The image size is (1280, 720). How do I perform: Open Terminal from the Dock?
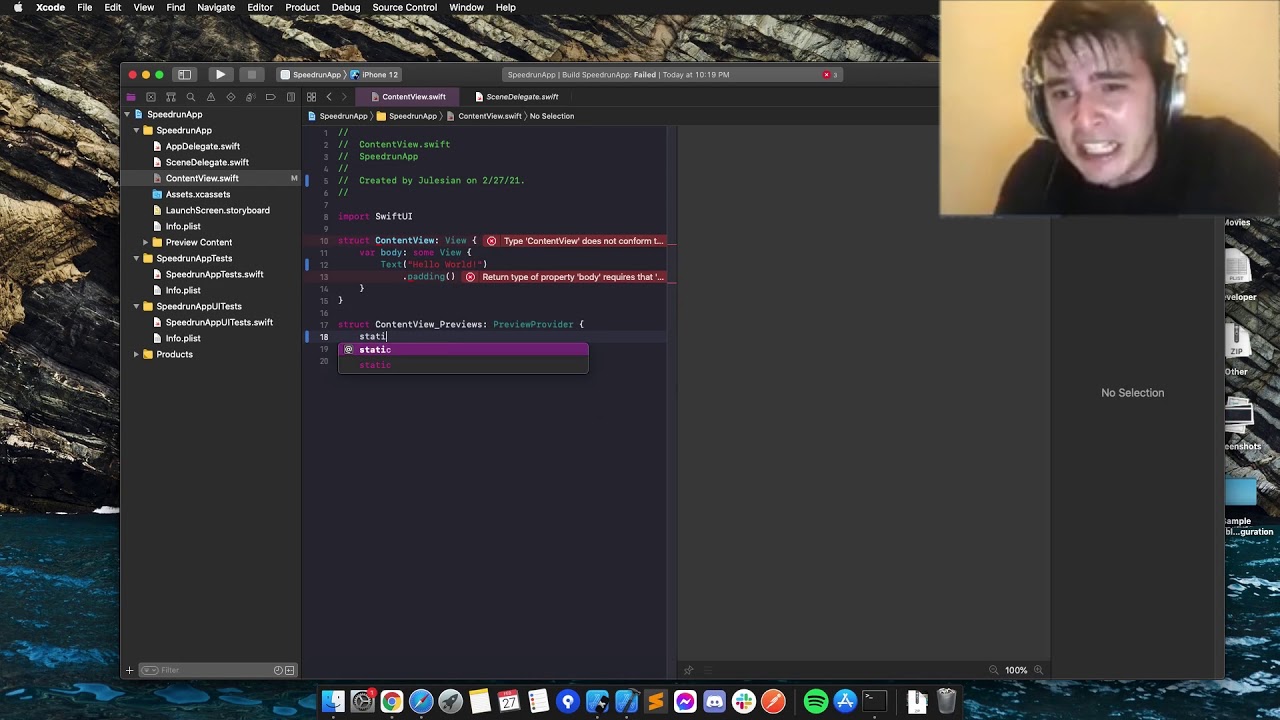coord(875,701)
